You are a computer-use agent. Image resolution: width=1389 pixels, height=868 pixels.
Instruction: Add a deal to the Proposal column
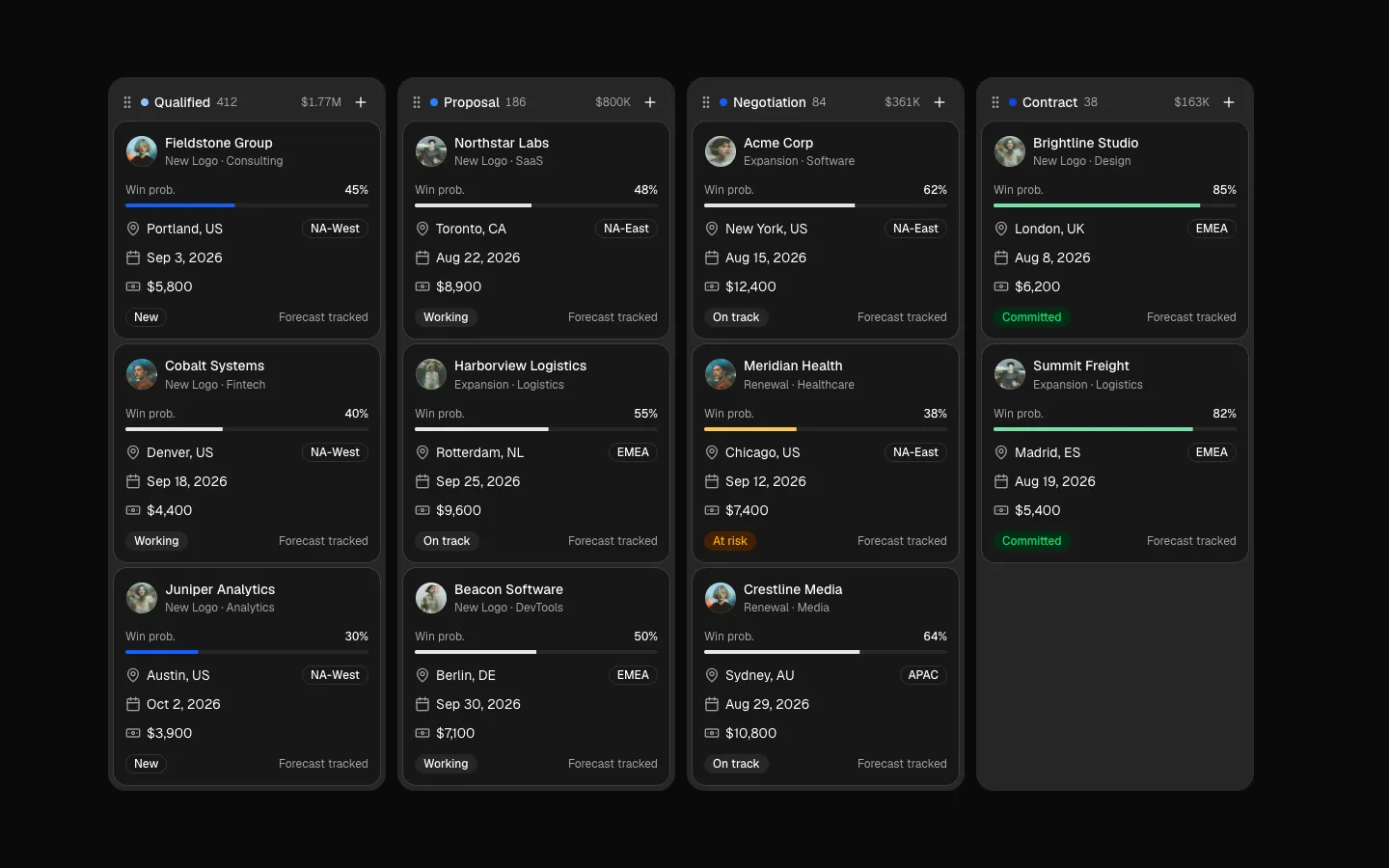click(650, 102)
